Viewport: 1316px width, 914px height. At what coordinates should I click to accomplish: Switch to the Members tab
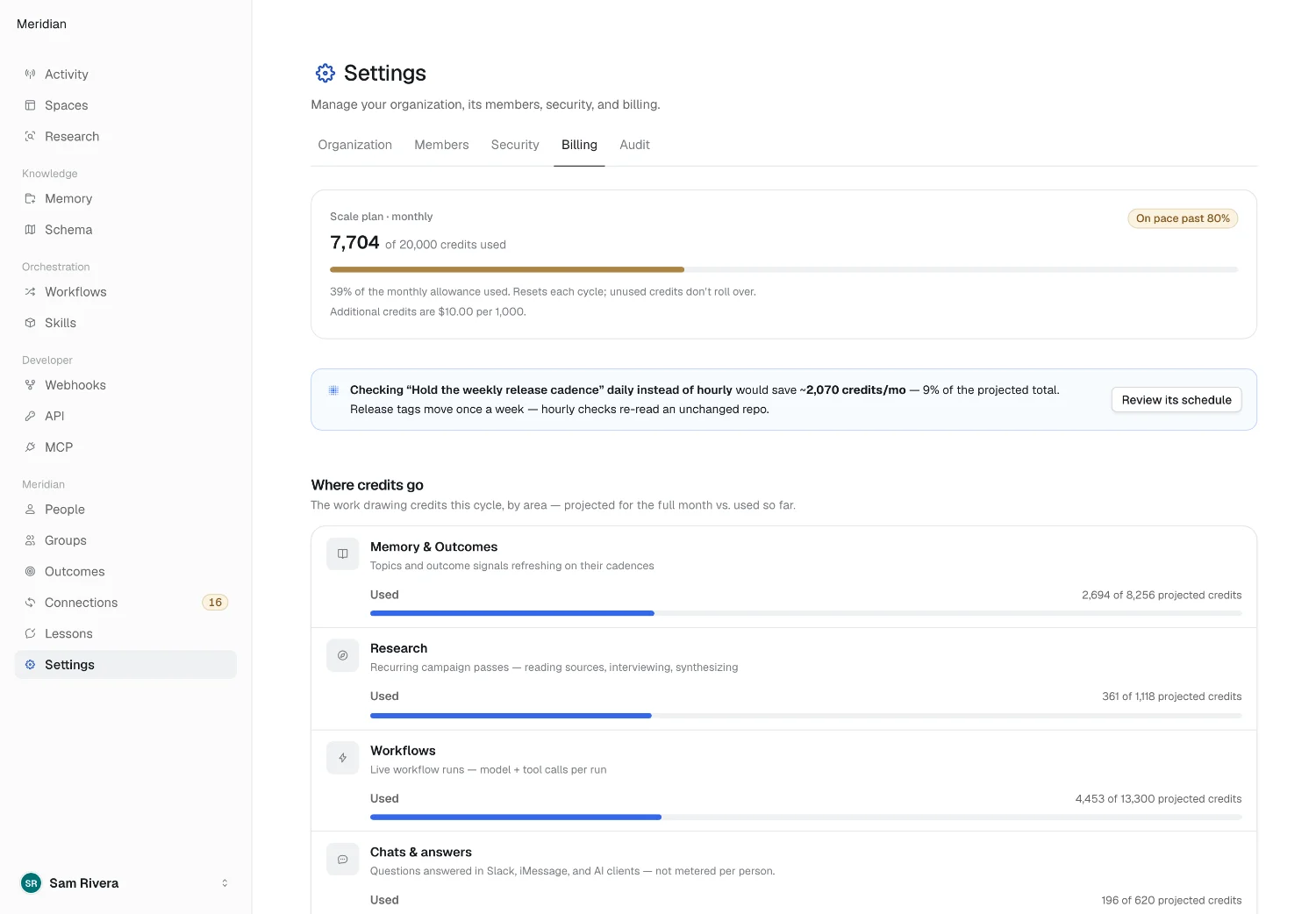(x=441, y=145)
